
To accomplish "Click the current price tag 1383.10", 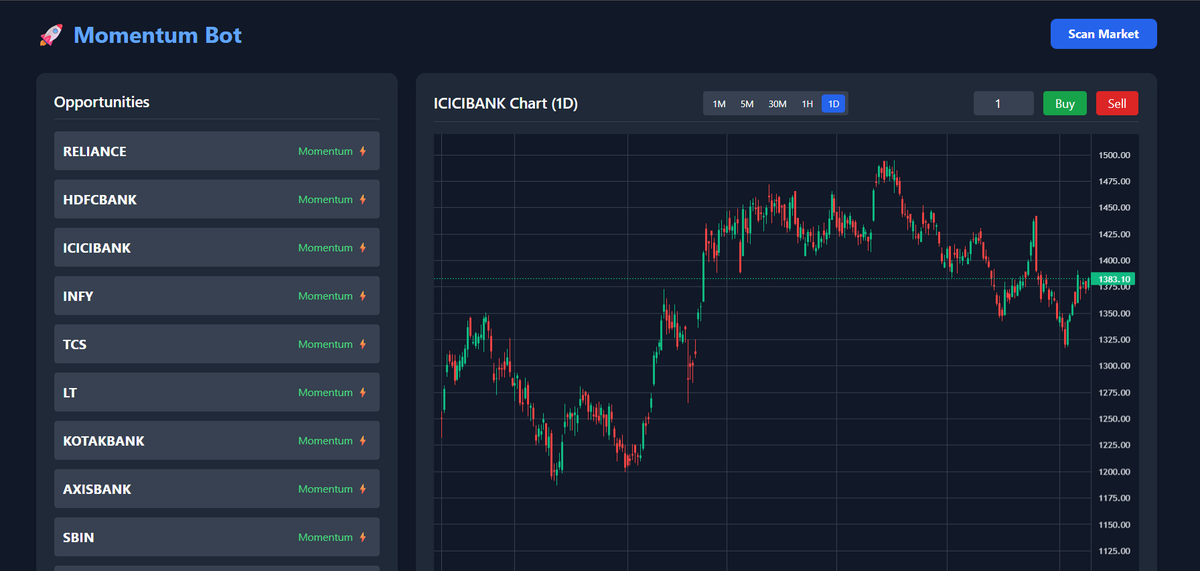I will pyautogui.click(x=1113, y=279).
